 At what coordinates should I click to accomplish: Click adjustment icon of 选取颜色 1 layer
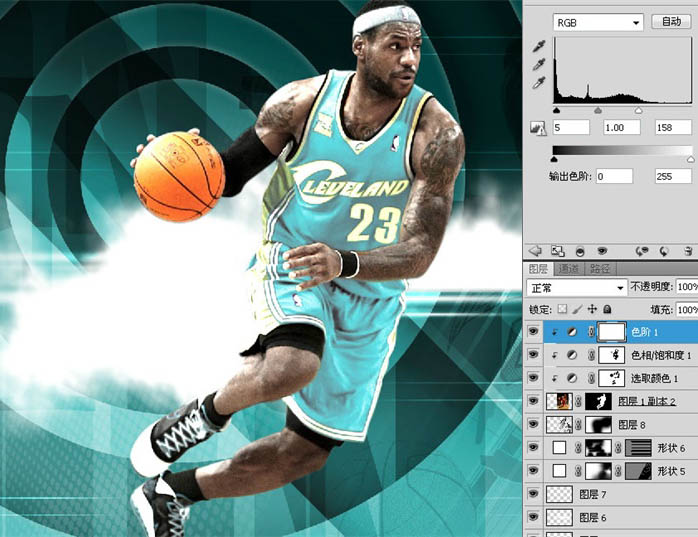click(572, 378)
